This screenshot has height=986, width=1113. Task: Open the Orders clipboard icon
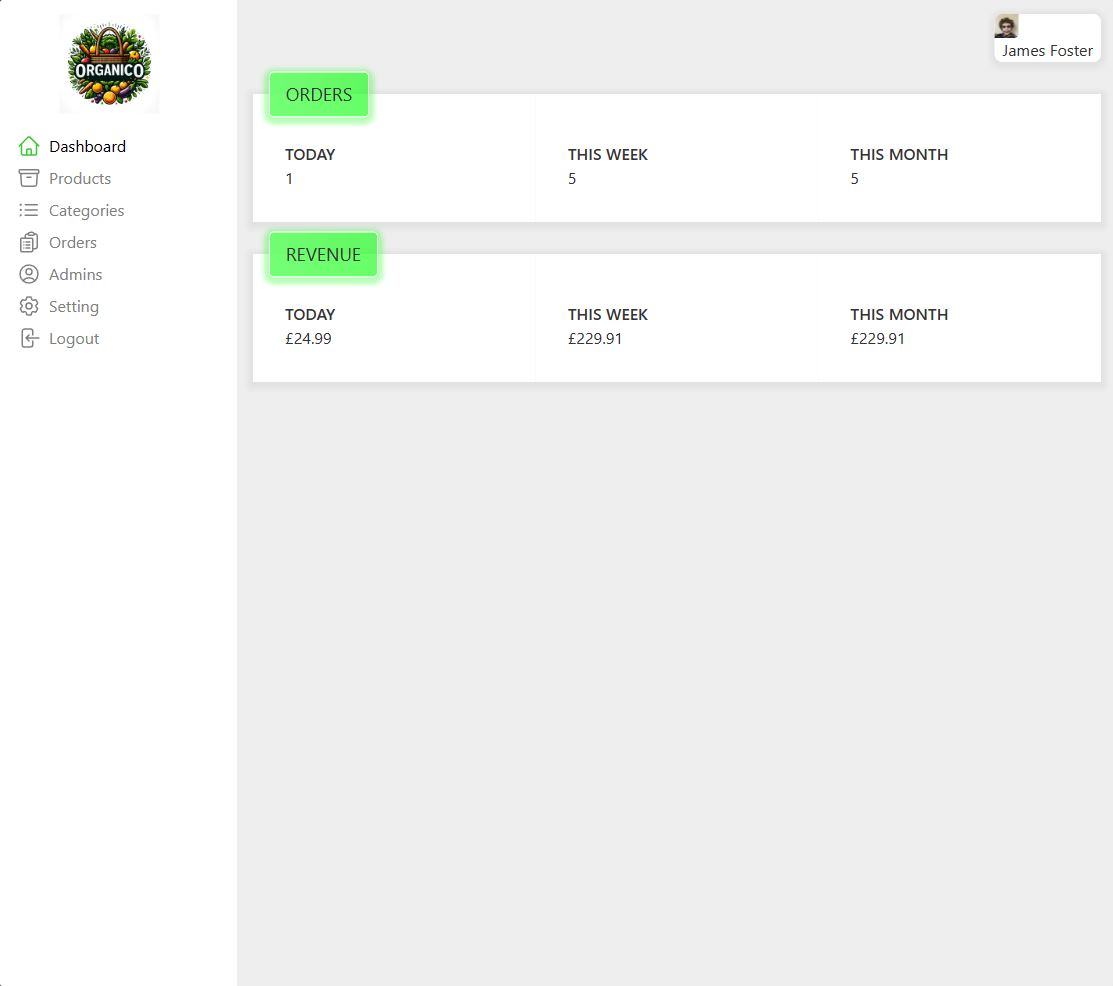click(x=29, y=242)
